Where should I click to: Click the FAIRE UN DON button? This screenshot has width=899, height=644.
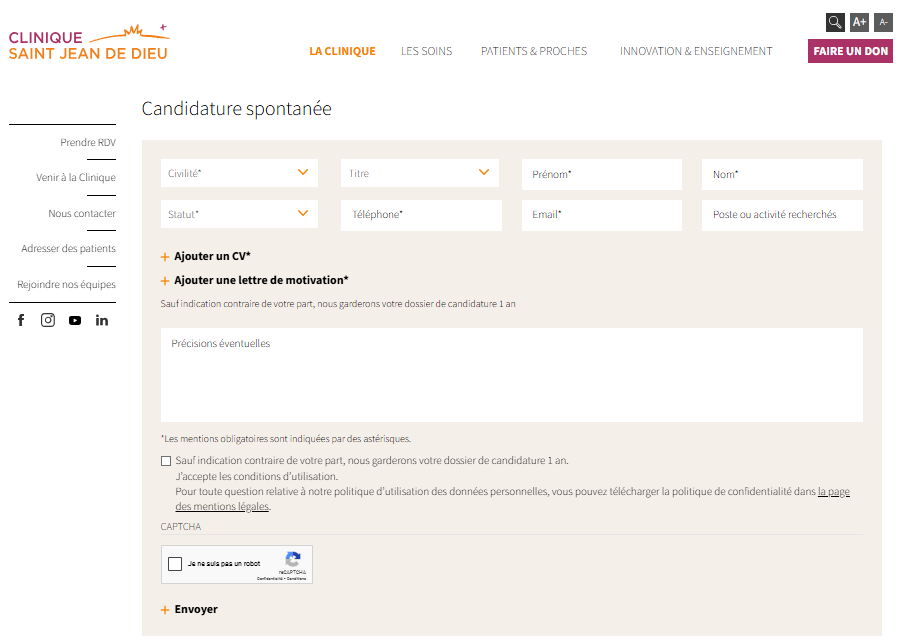849,50
